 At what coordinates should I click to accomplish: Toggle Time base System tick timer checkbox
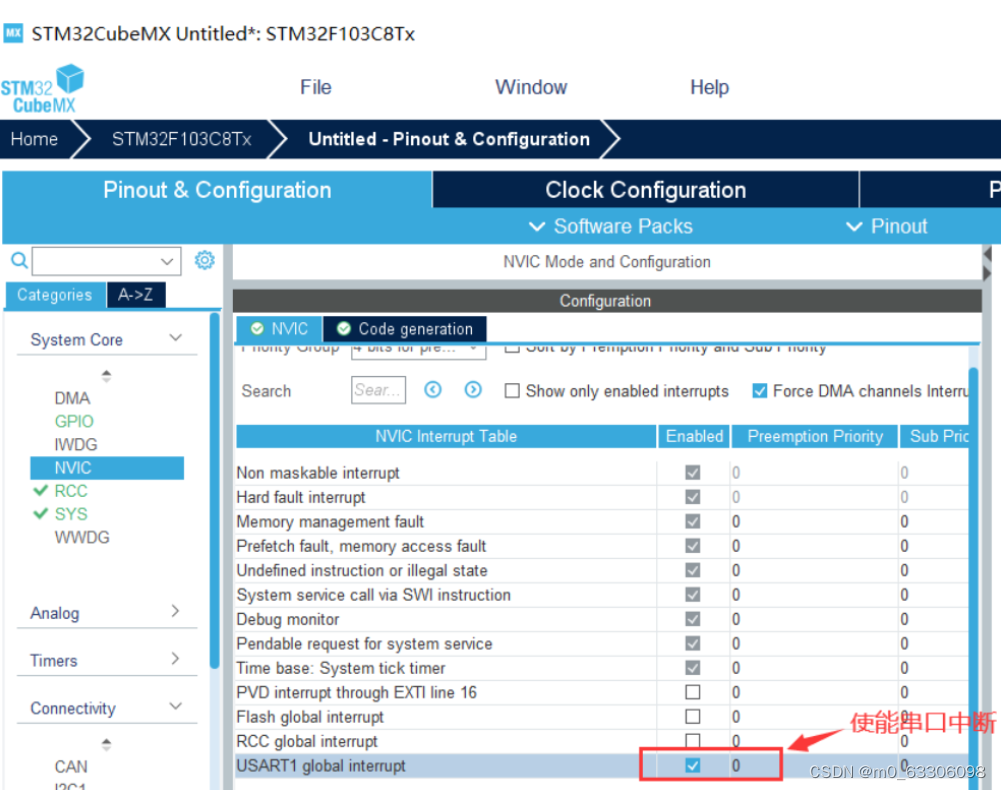pos(693,668)
